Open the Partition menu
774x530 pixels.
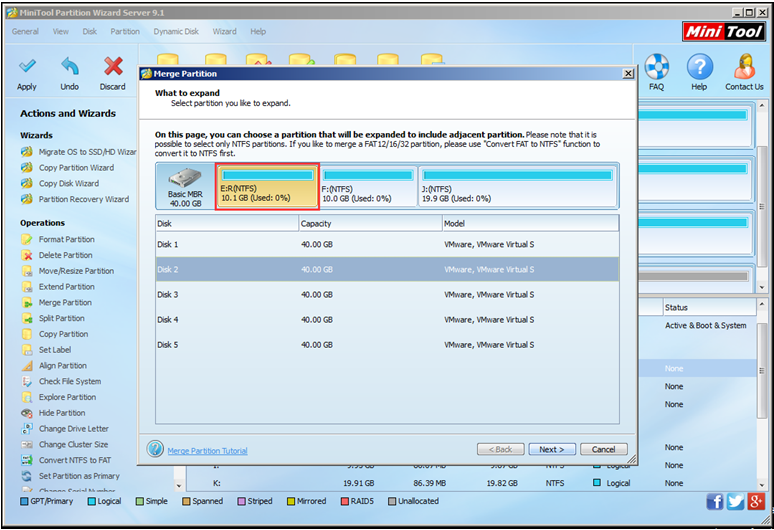[125, 32]
